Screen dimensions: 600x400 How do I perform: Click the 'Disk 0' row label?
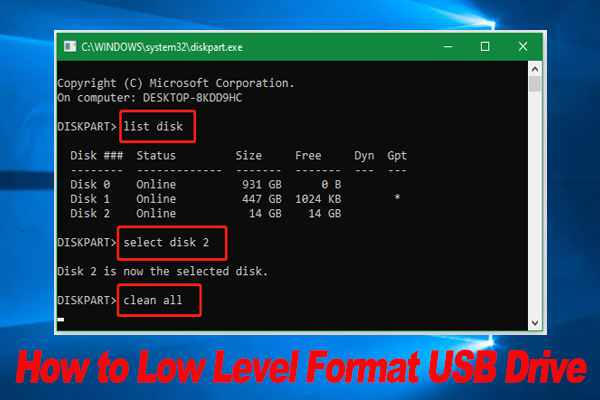[x=90, y=184]
